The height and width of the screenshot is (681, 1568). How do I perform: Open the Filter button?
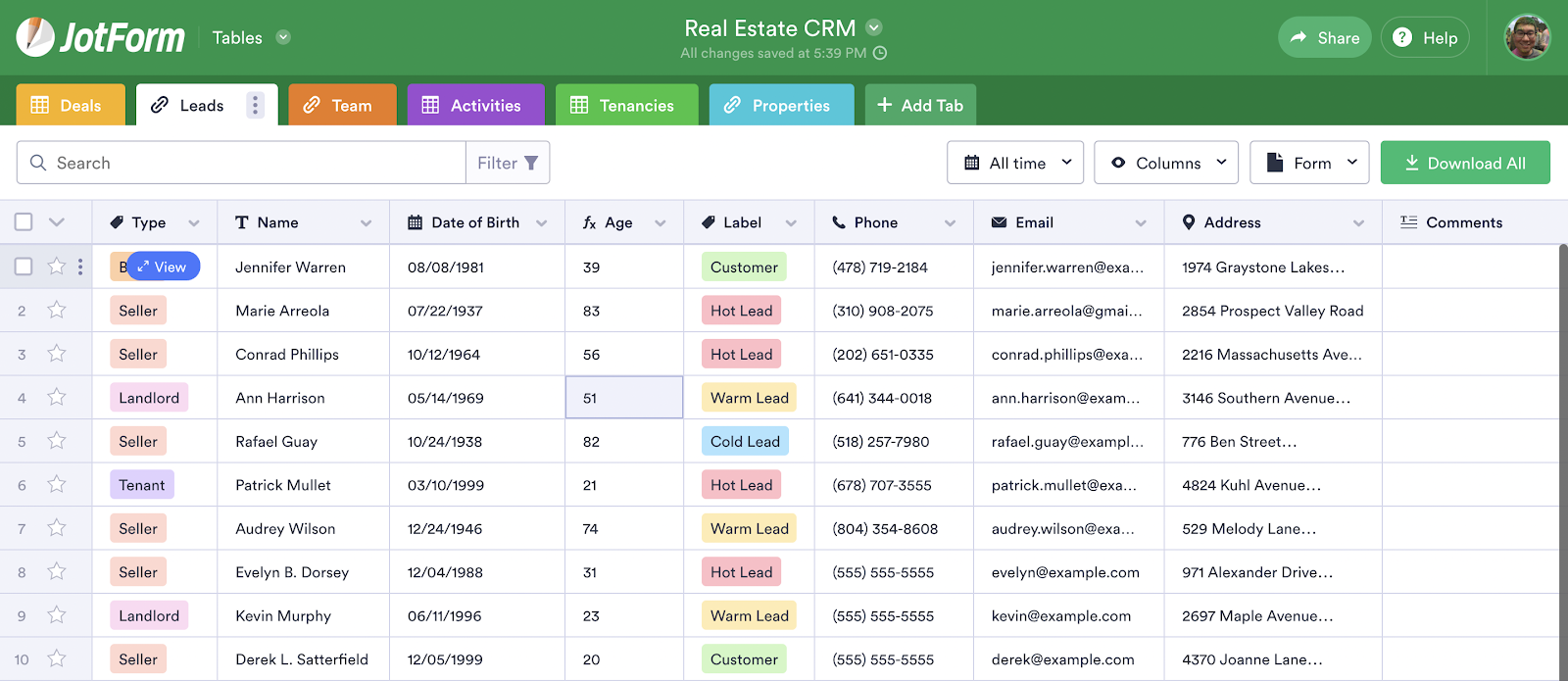pyautogui.click(x=508, y=163)
